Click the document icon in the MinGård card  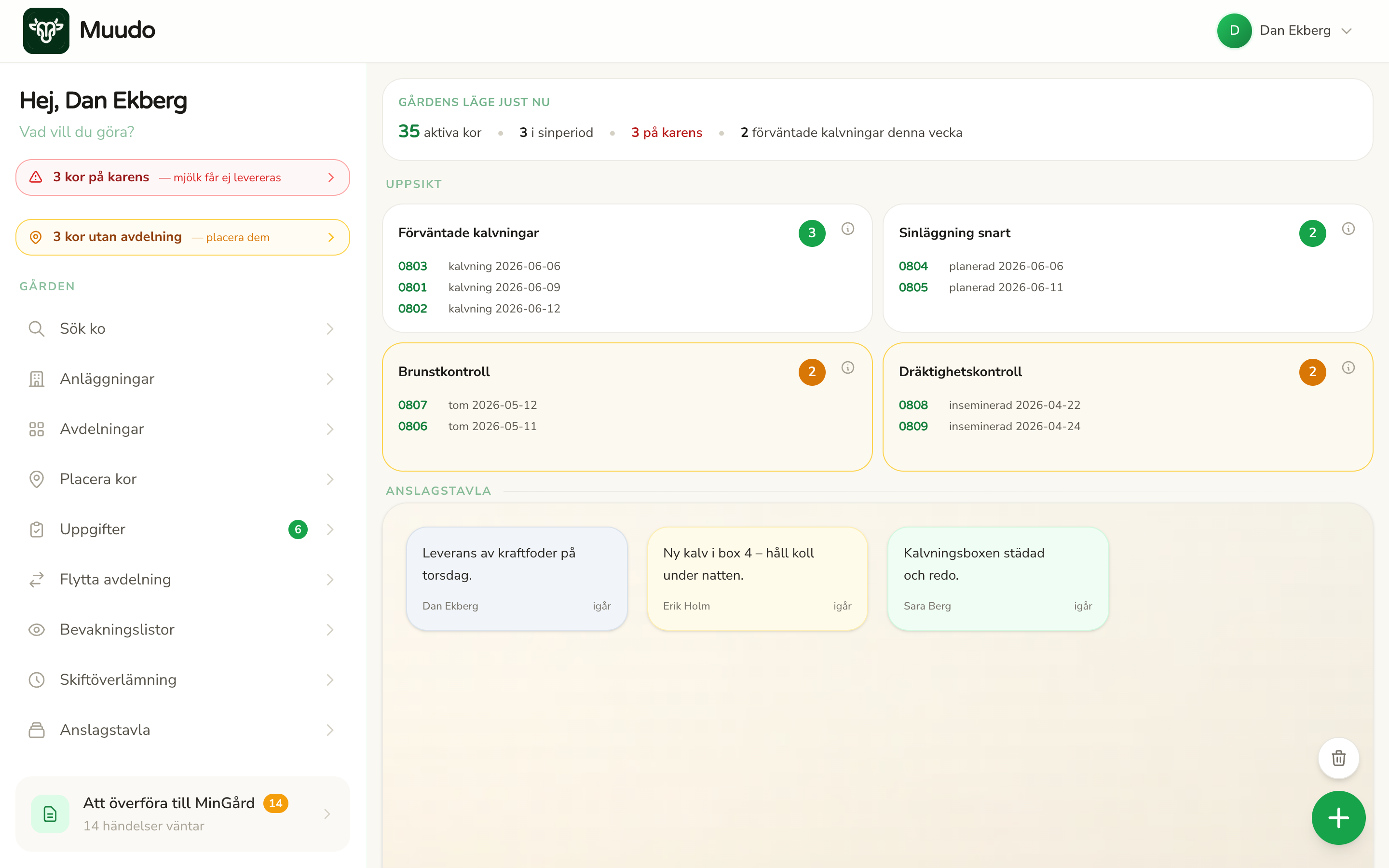point(50,814)
